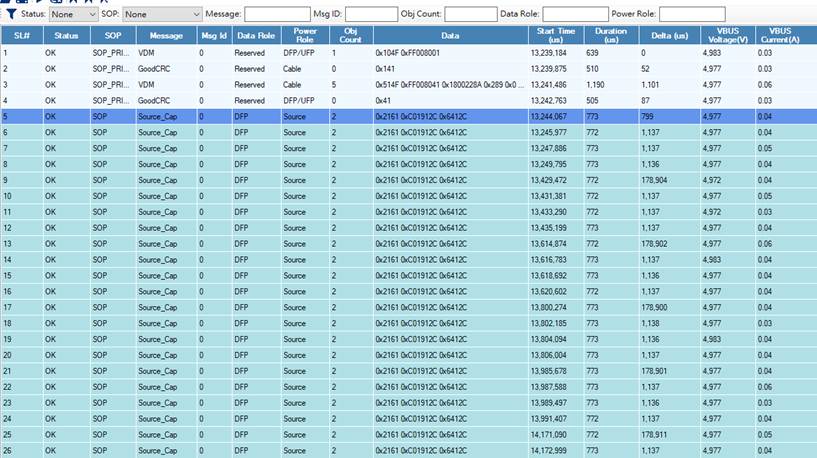817x458 pixels.
Task: Select start time 13,800,274
Action: pos(549,307)
